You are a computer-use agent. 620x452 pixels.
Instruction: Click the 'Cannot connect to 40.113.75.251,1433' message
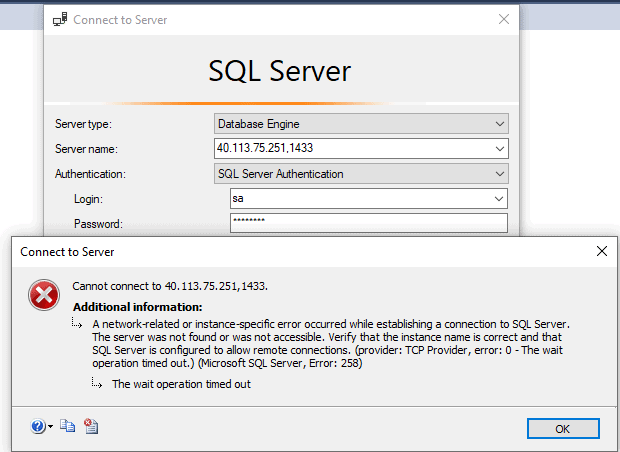pyautogui.click(x=170, y=286)
